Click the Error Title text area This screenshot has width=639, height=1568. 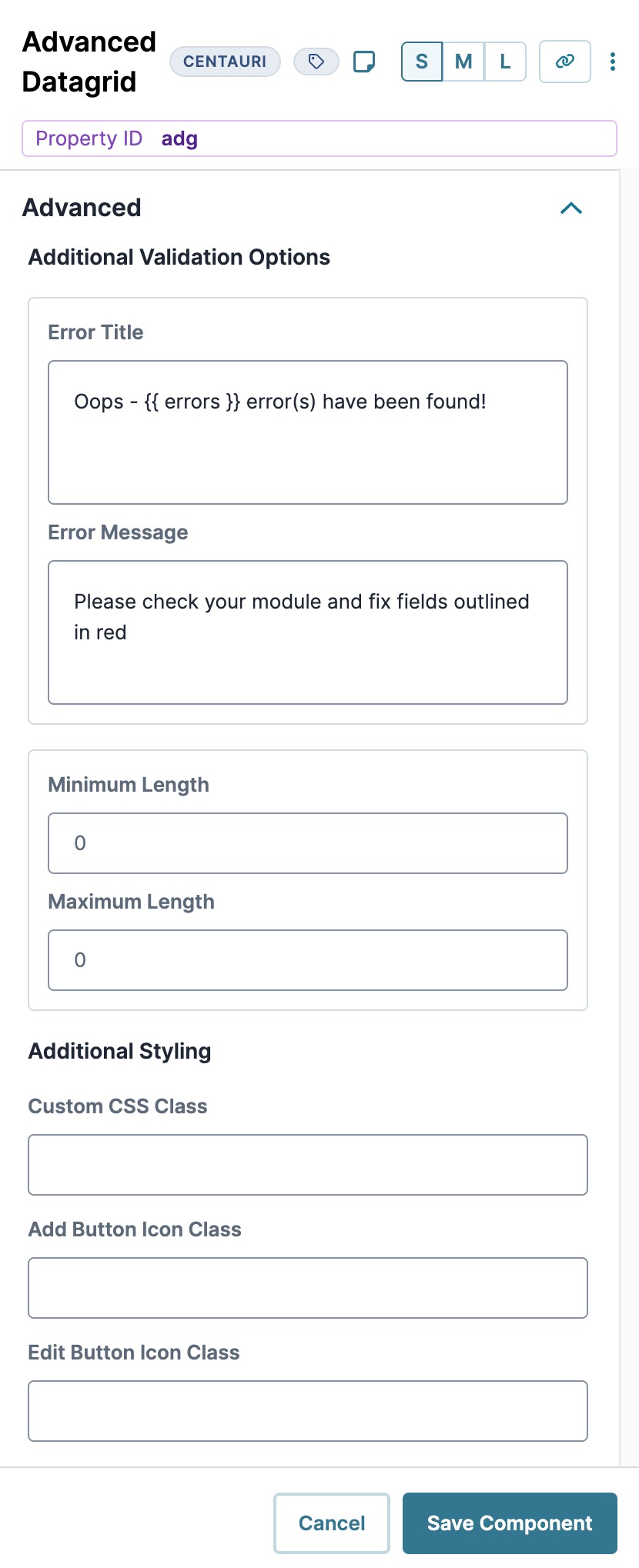coord(308,432)
